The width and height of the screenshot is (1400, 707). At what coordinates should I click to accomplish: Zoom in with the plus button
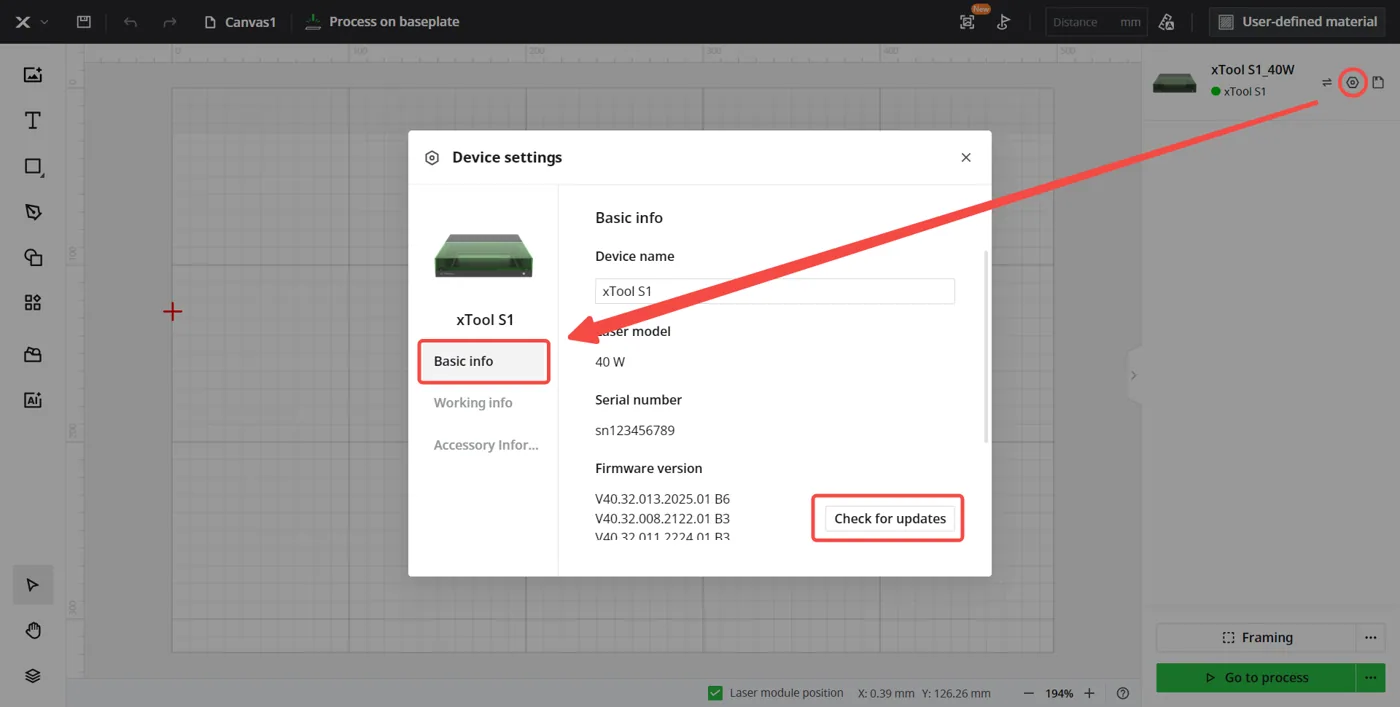(x=1090, y=693)
